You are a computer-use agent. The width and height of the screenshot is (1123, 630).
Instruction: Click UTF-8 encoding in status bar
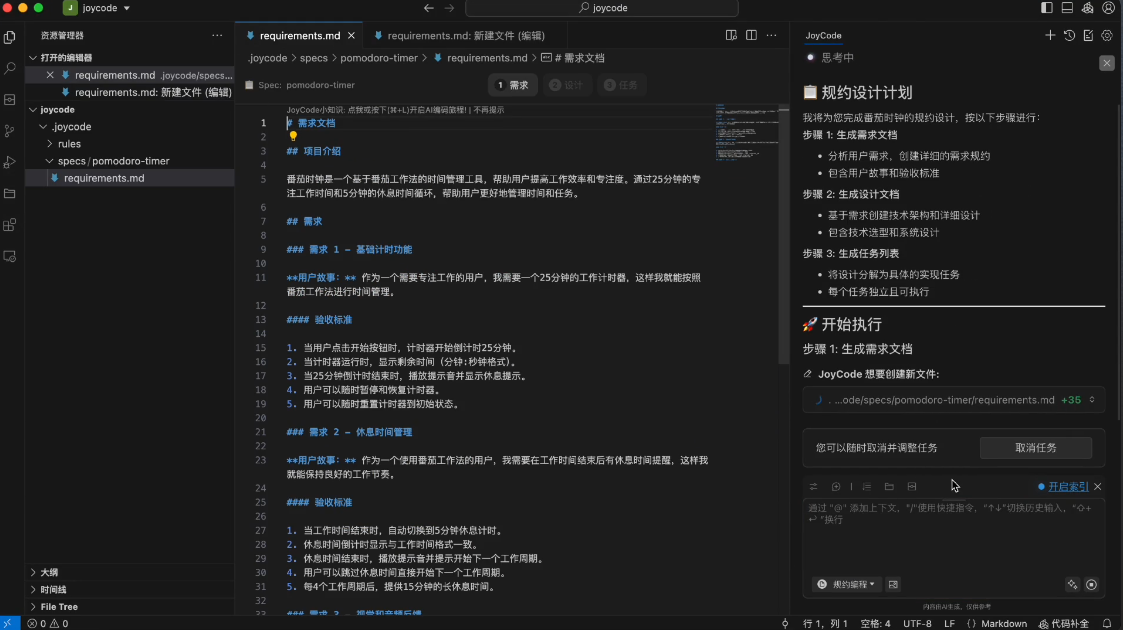point(917,624)
